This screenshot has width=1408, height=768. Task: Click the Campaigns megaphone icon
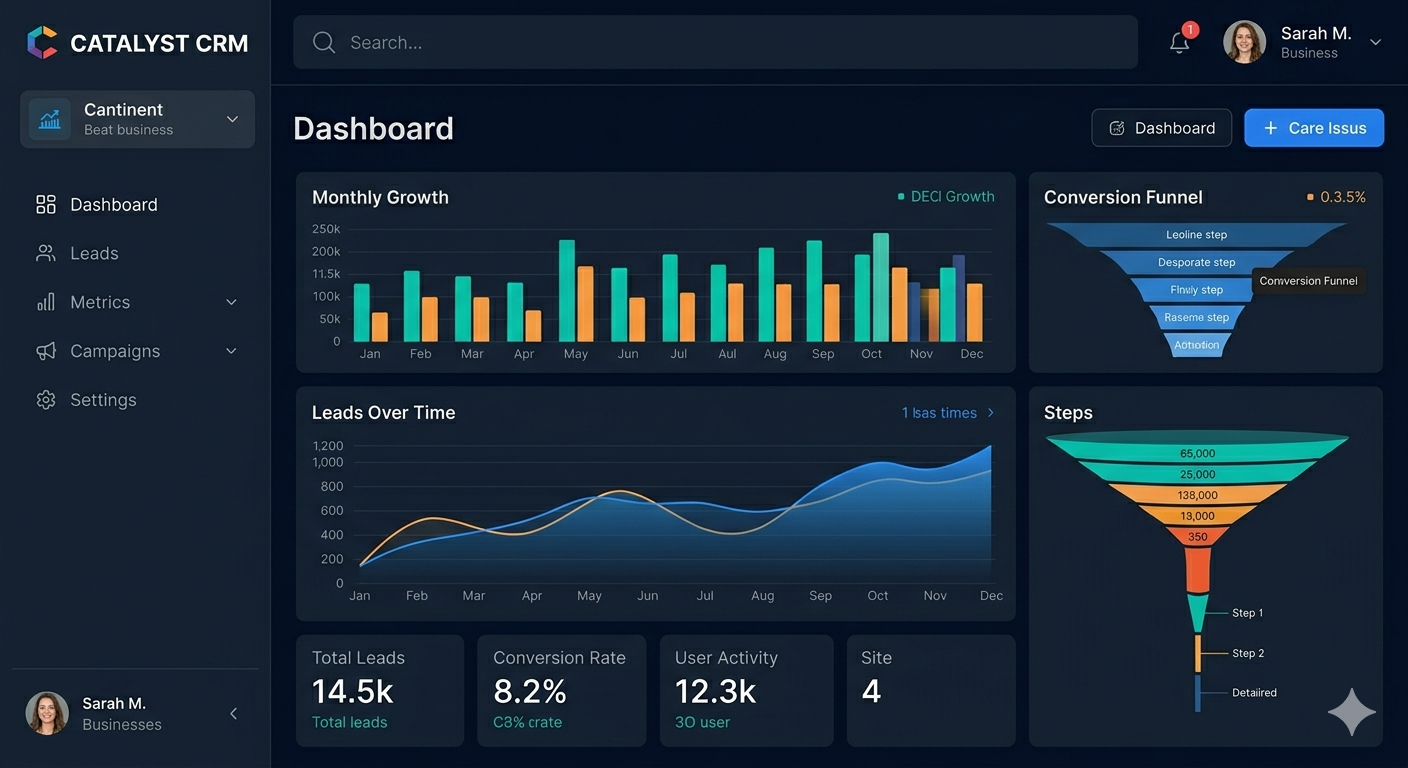(46, 351)
